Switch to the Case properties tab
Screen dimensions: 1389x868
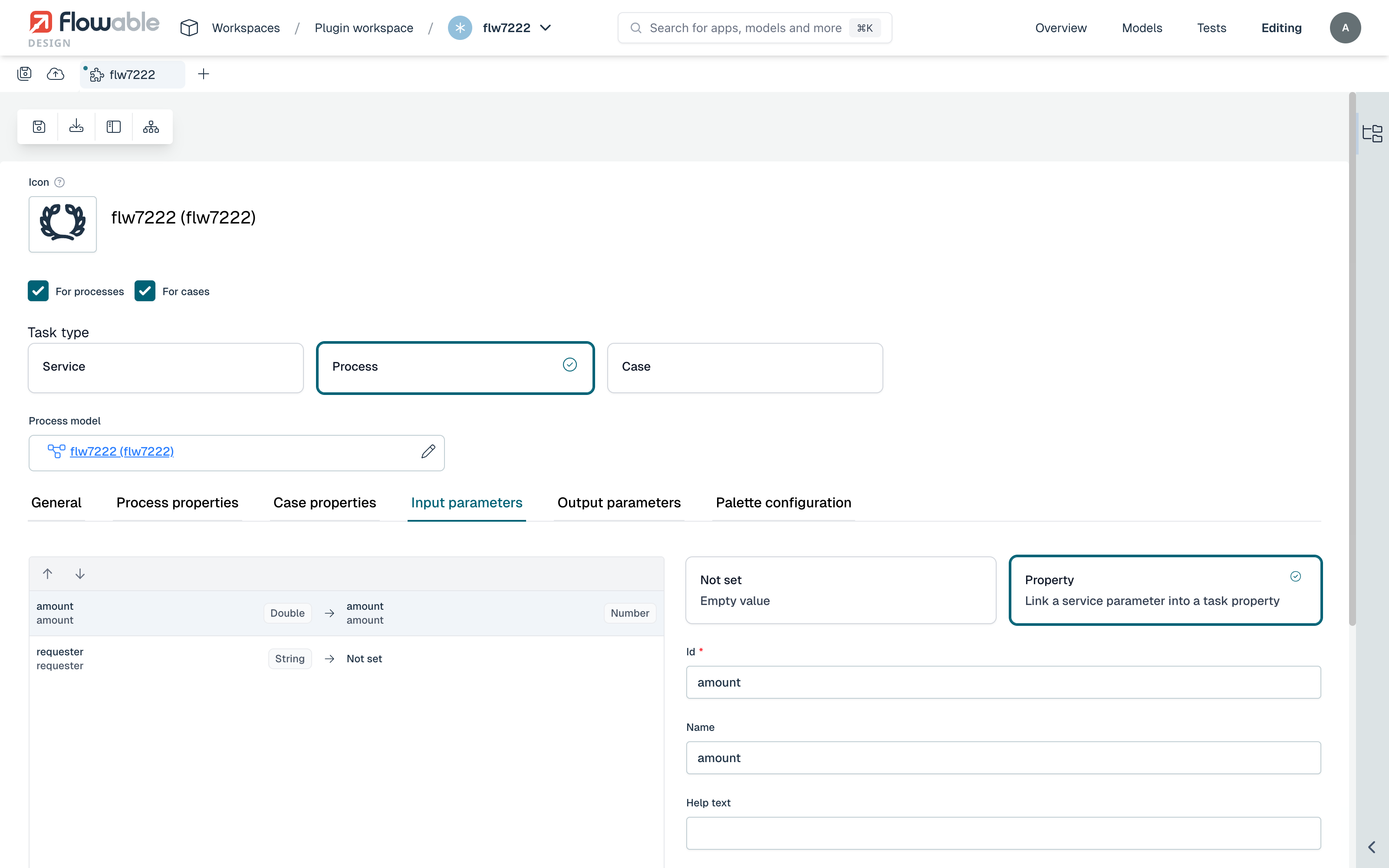coord(324,503)
